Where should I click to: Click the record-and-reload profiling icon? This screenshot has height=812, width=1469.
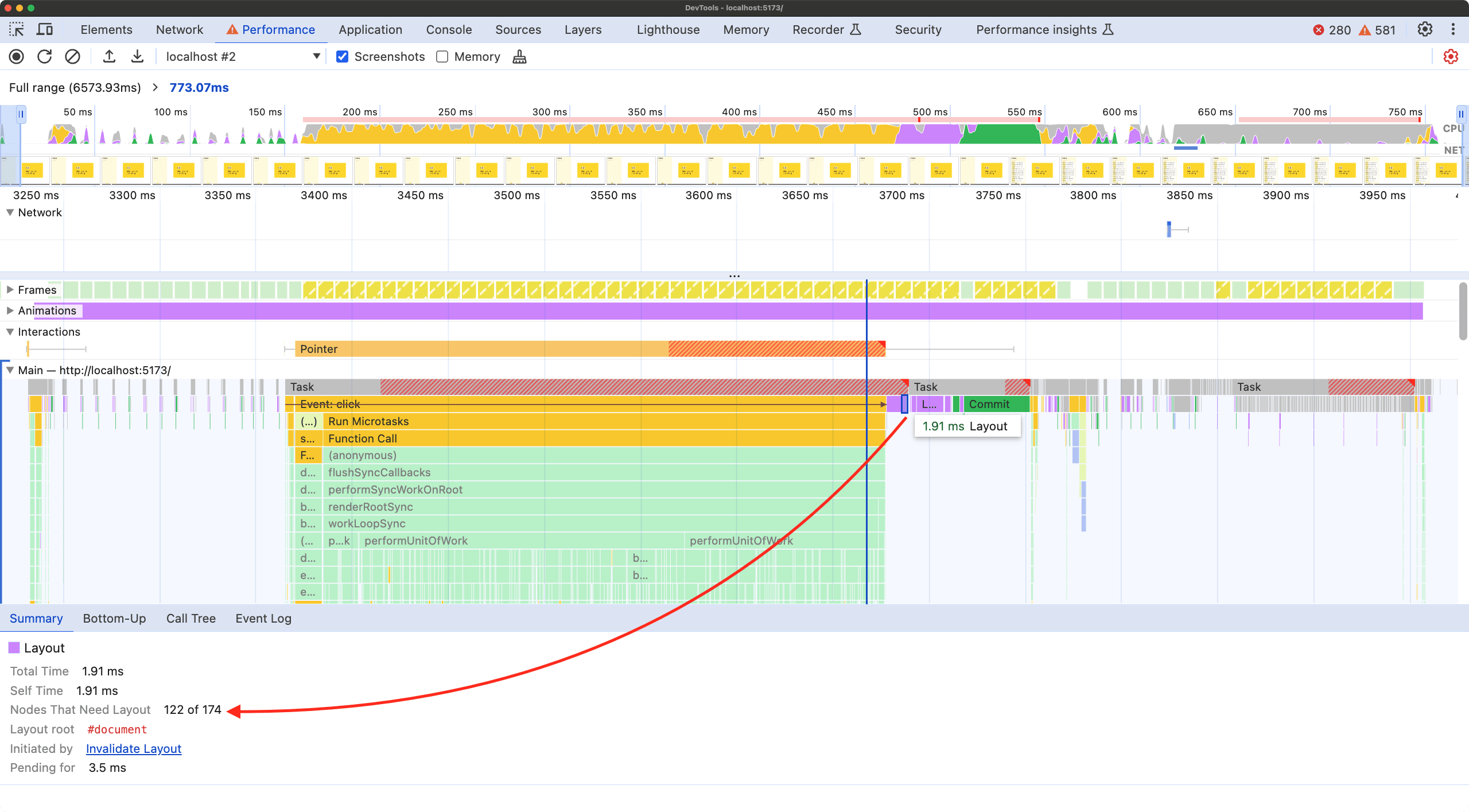click(44, 56)
